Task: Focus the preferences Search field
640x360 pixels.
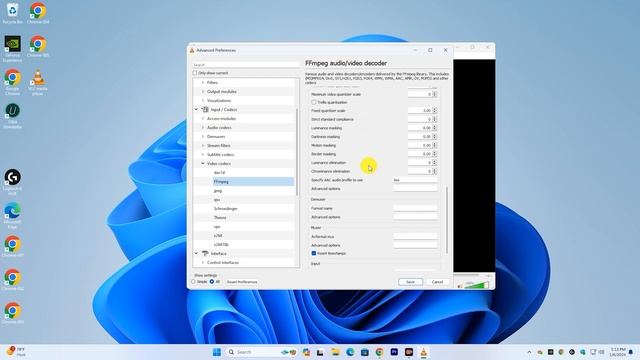Action: pyautogui.click(x=246, y=64)
